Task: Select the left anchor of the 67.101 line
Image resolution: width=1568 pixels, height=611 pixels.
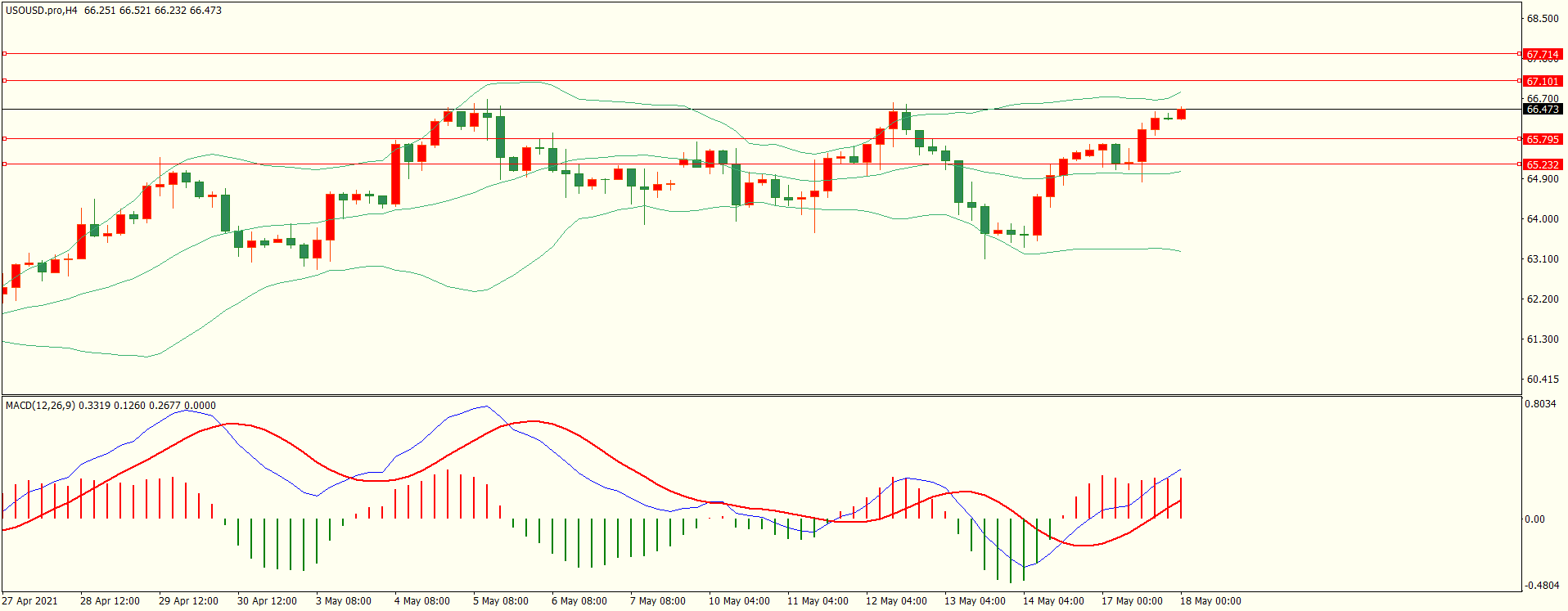Action: coord(4,81)
